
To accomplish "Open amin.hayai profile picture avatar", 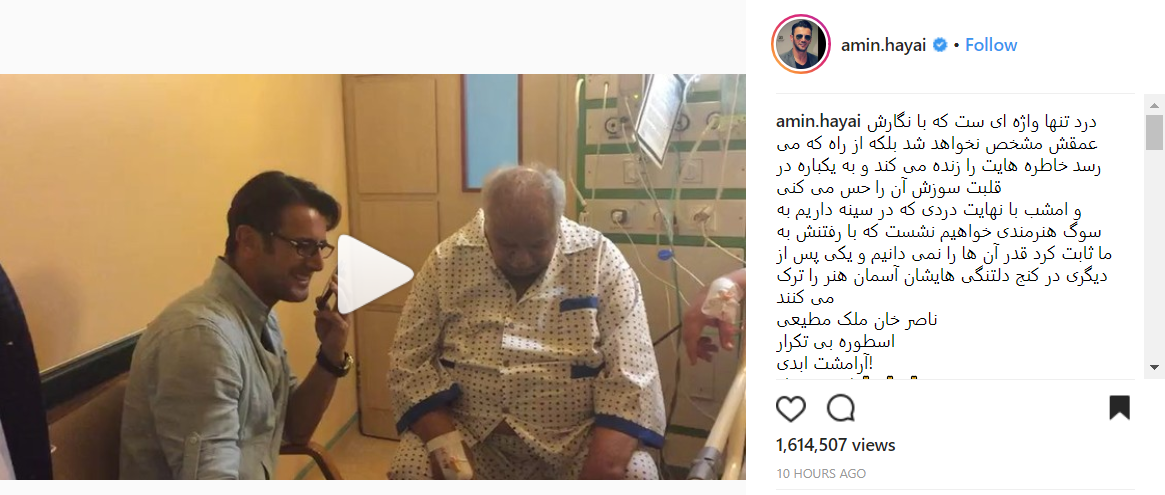I will (801, 45).
